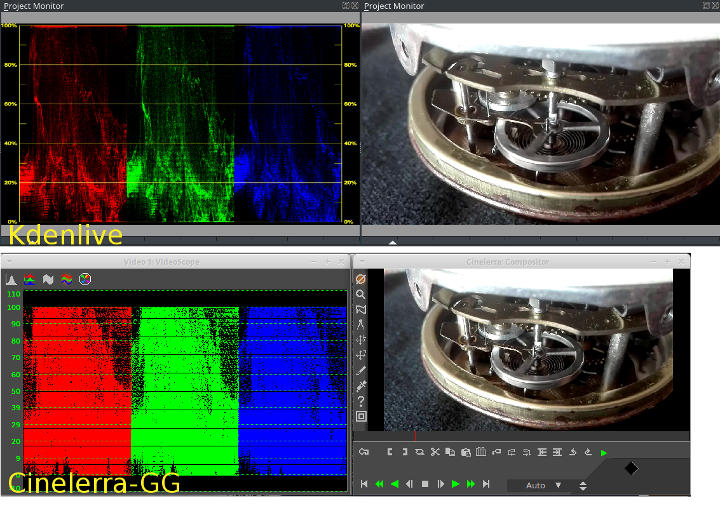Click the paste clipboard icon
720x508 pixels.
pos(465,453)
